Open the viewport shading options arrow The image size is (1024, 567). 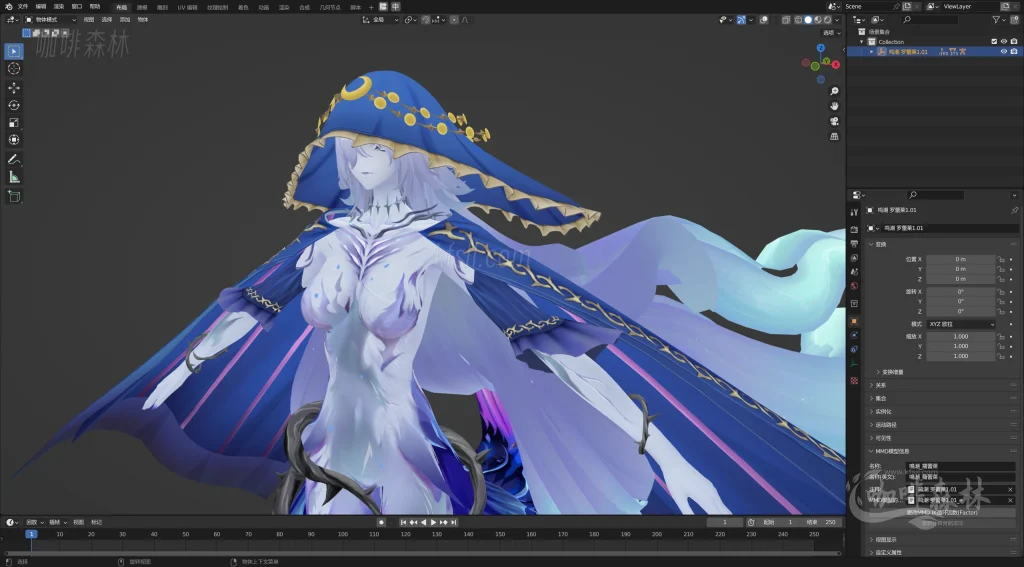pyautogui.click(x=837, y=20)
